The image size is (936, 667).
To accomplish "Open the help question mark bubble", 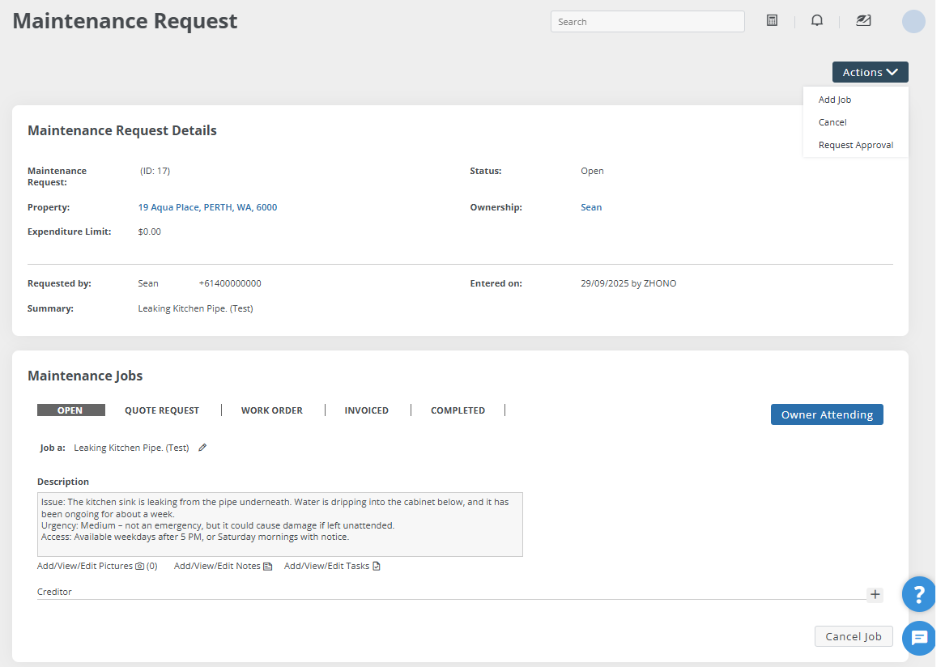I will pos(918,594).
